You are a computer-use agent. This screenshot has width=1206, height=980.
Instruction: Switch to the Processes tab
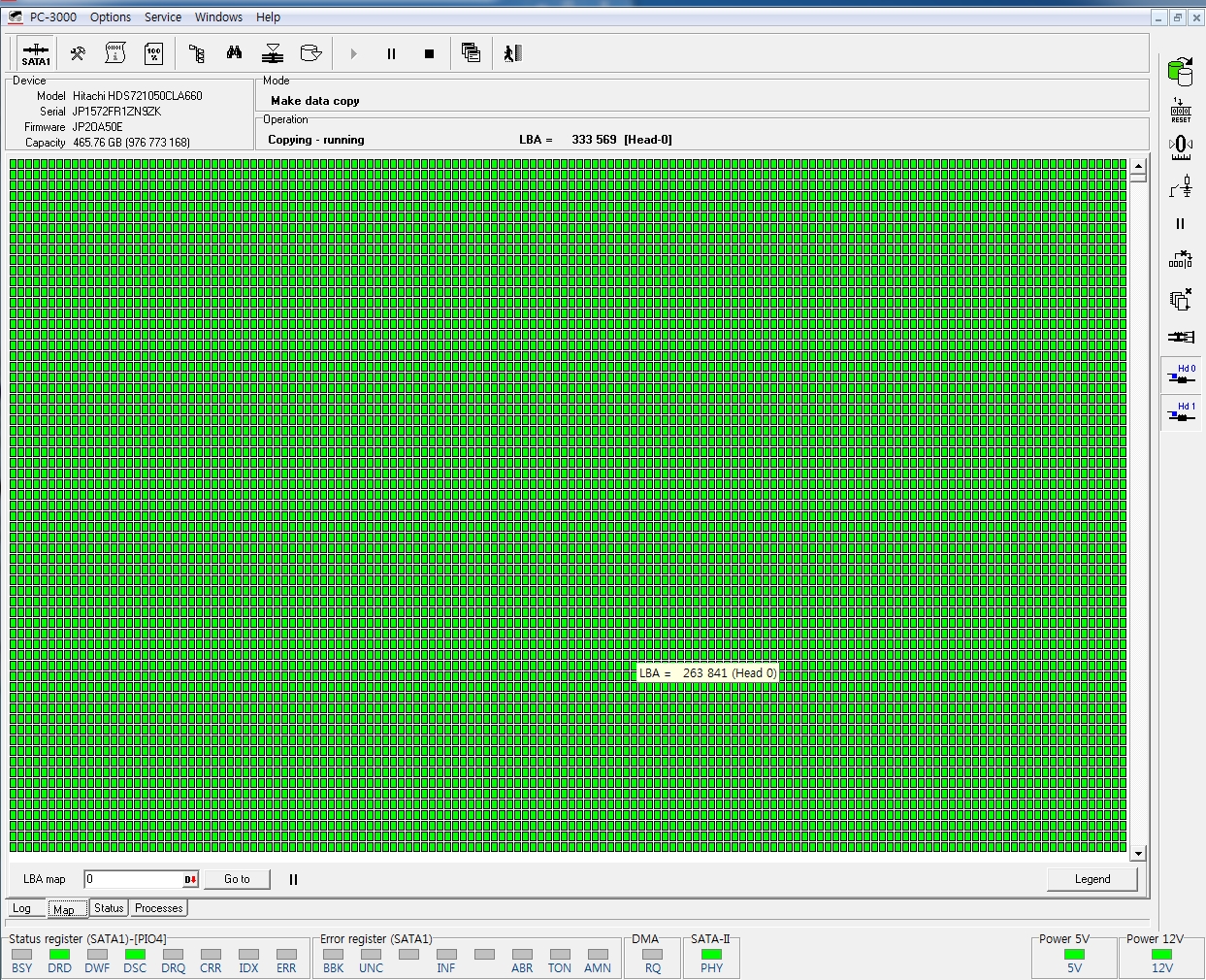[158, 909]
